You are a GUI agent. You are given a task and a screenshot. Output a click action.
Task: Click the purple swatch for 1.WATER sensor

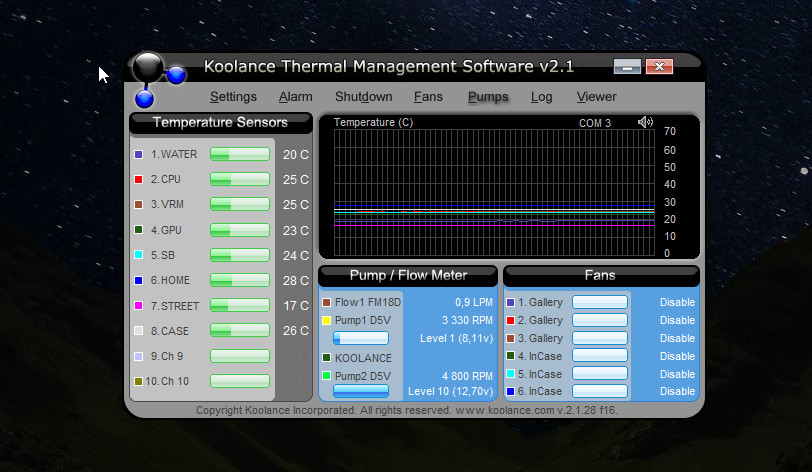click(x=138, y=154)
